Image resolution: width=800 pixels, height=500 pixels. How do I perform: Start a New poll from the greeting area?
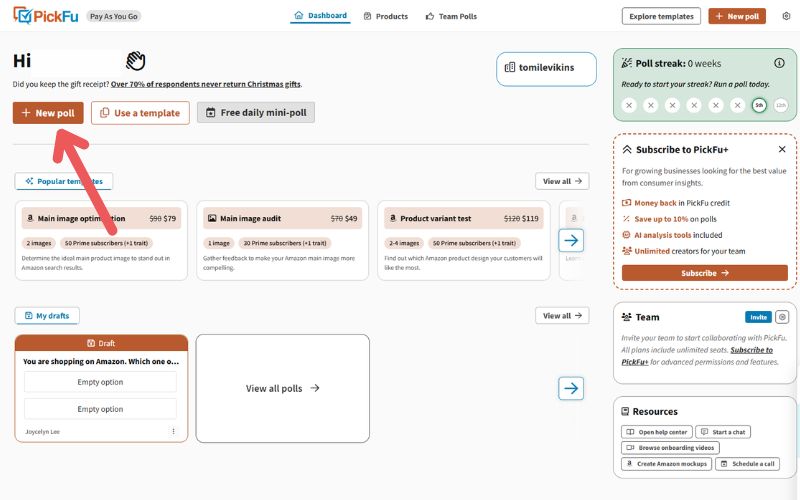point(48,113)
